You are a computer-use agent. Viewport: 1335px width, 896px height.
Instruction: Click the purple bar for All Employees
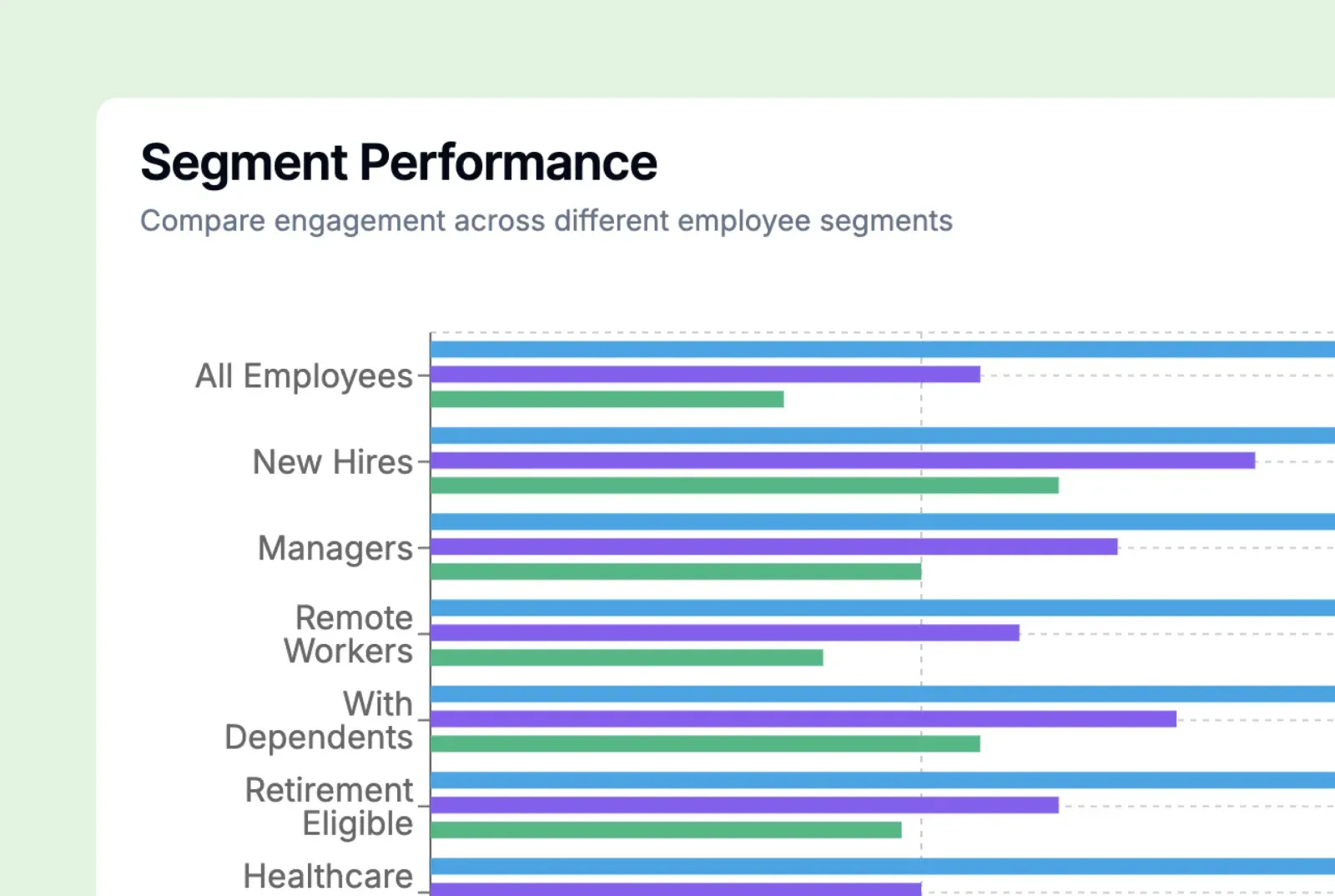point(705,375)
